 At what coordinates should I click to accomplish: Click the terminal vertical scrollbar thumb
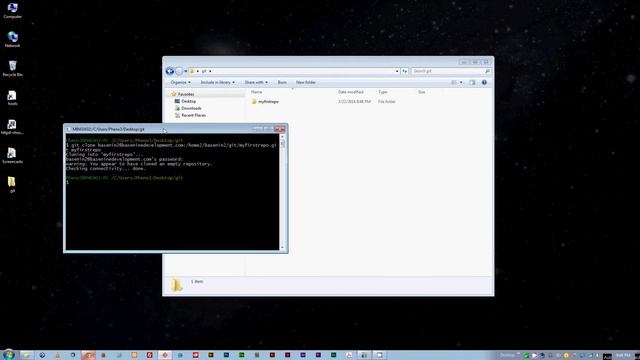pos(282,143)
